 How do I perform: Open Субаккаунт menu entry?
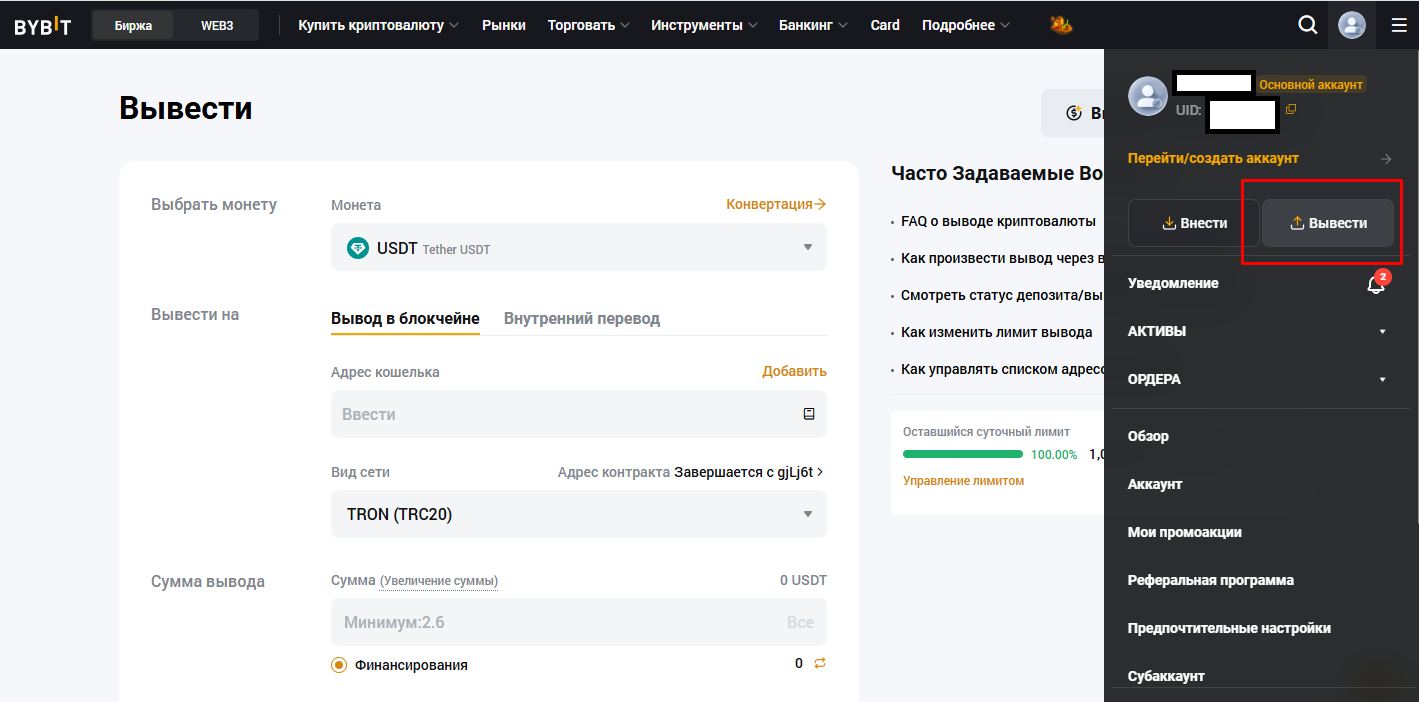point(1166,676)
